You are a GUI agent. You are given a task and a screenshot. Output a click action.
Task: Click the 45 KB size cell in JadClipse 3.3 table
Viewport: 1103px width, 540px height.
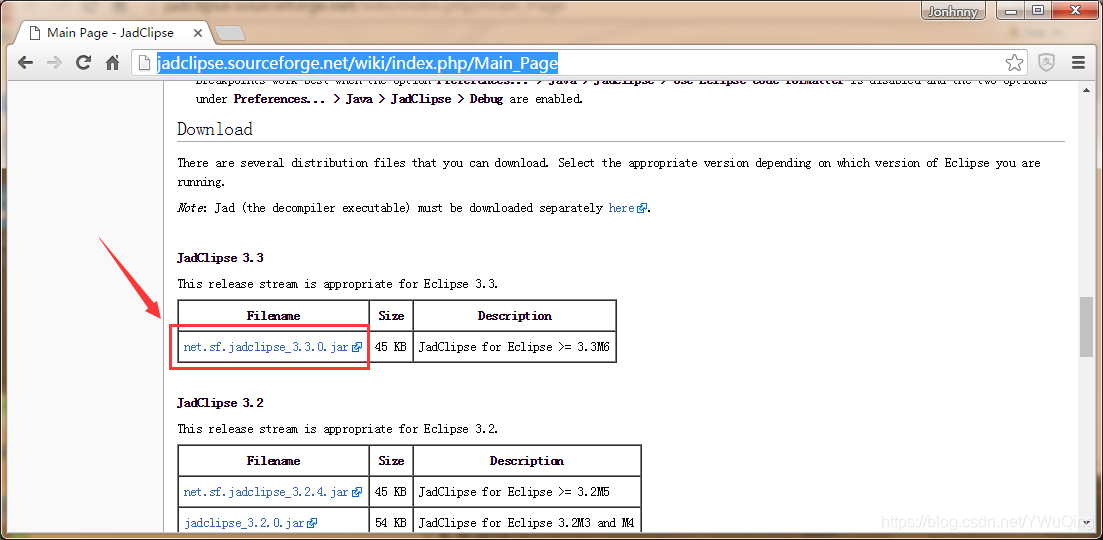click(x=391, y=347)
